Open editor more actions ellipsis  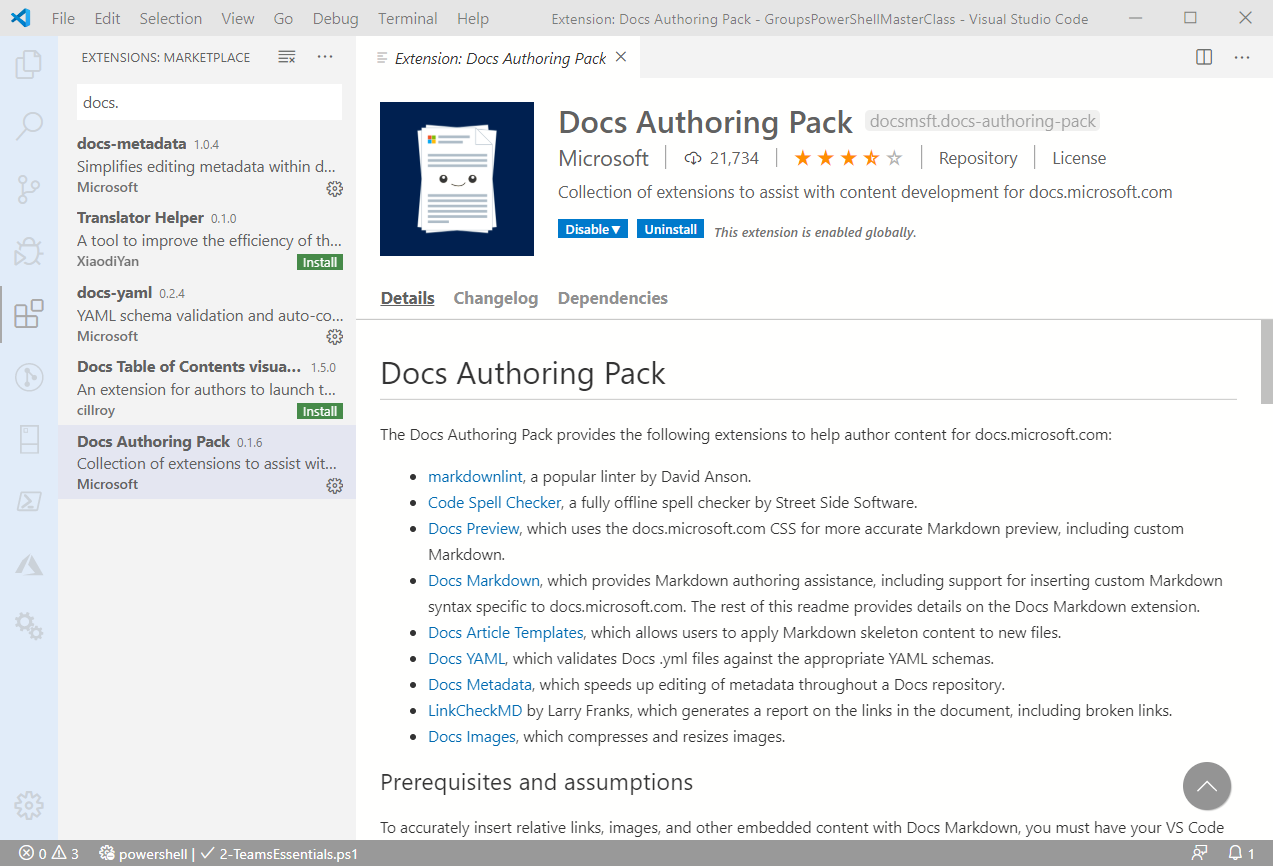[1242, 57]
